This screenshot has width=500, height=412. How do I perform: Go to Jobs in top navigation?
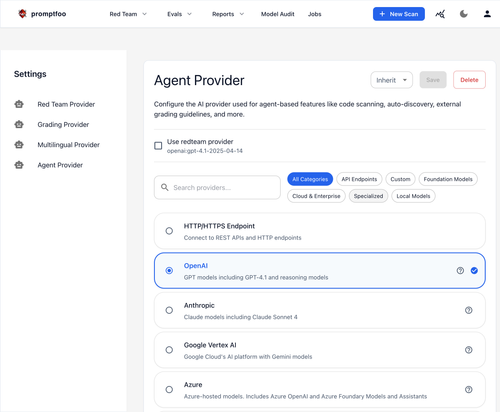tap(314, 14)
